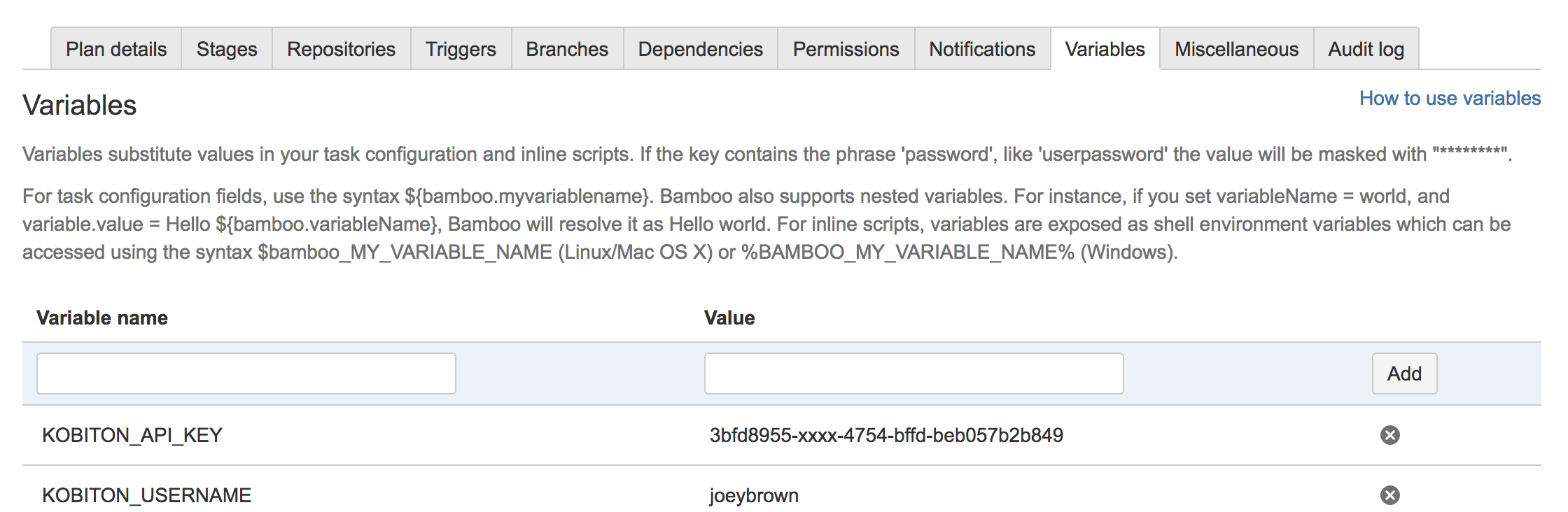Viewport: 1568px width, 512px height.
Task: Focus the new Variable name field
Action: point(246,374)
